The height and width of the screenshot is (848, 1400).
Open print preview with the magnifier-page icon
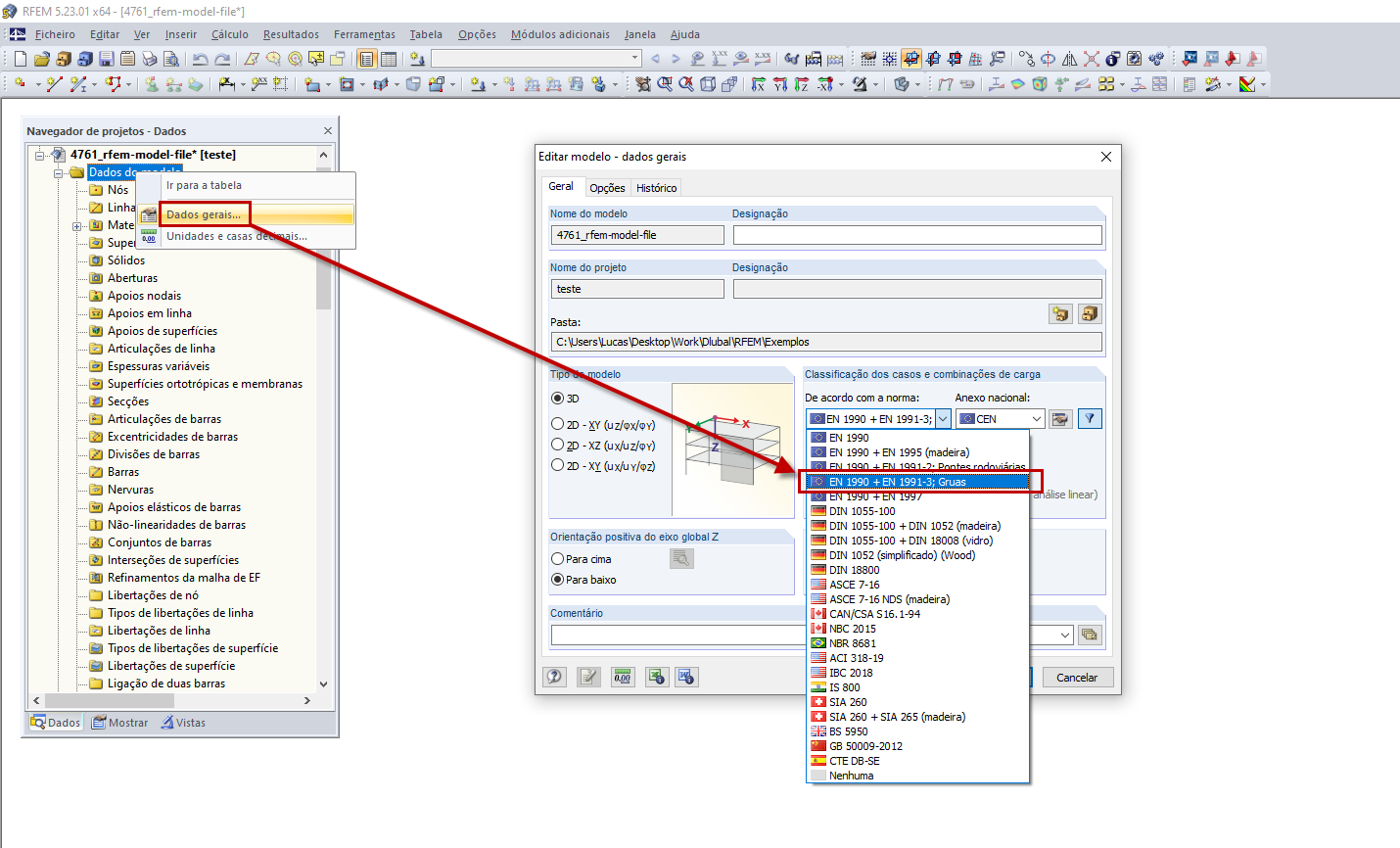[171, 59]
